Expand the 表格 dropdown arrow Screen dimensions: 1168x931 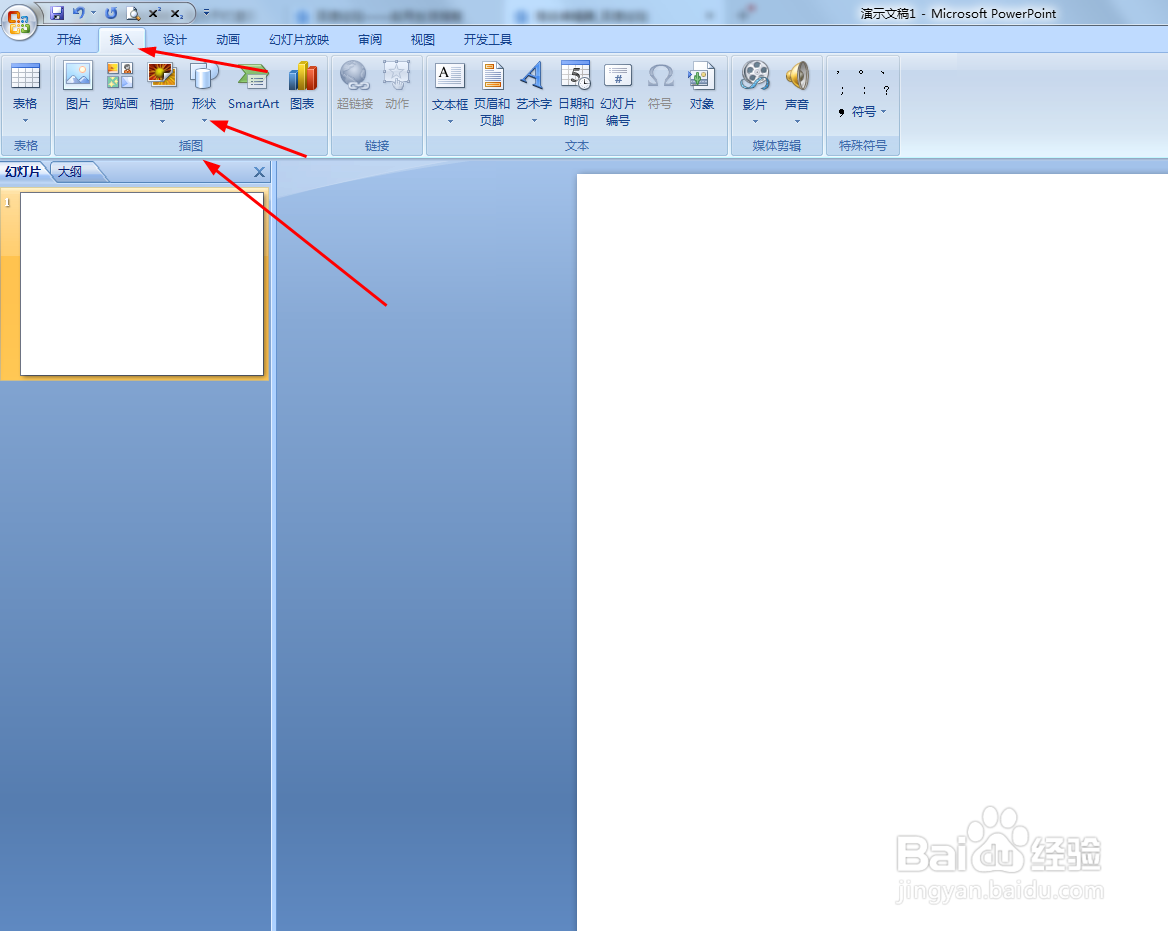25,121
